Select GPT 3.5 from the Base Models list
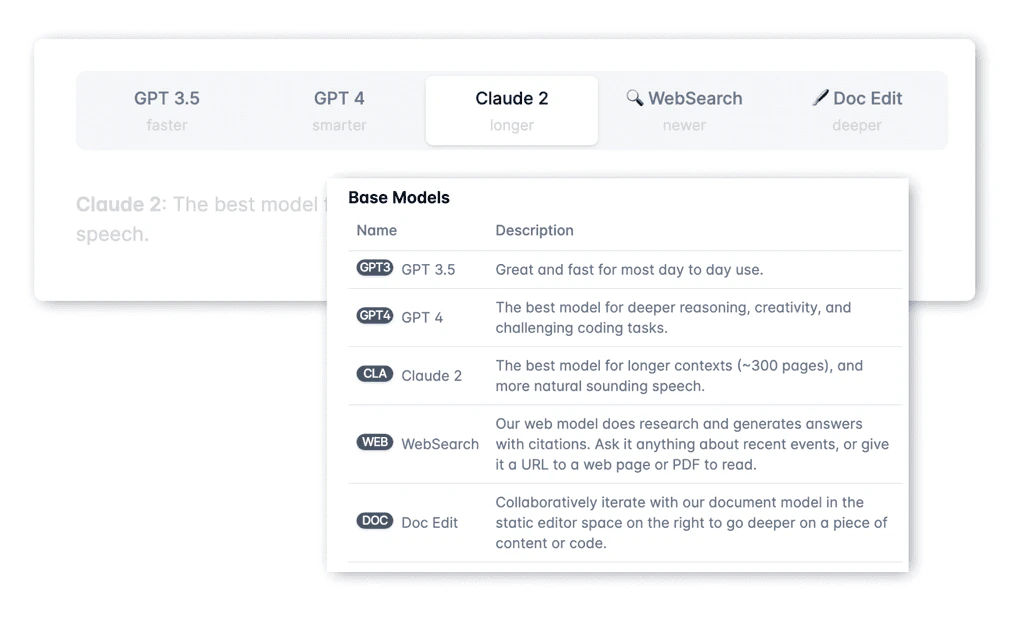 pyautogui.click(x=427, y=267)
